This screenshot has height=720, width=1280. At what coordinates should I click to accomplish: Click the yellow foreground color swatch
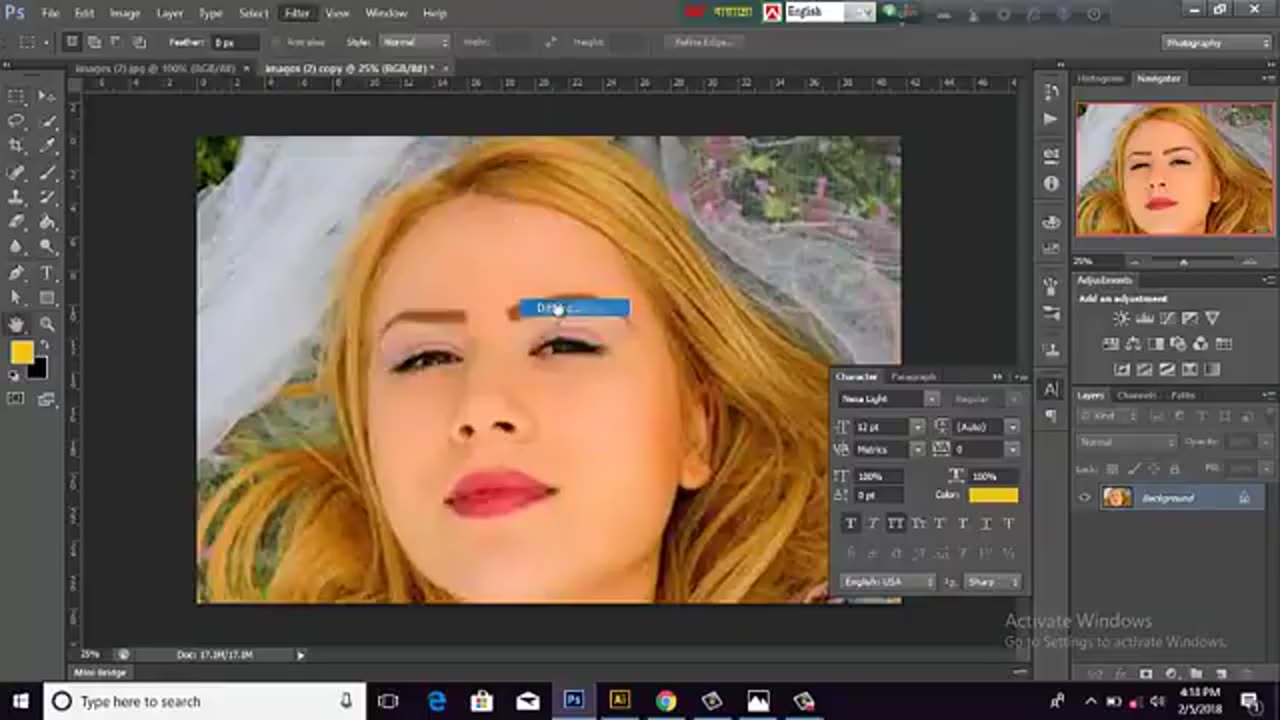click(x=21, y=352)
